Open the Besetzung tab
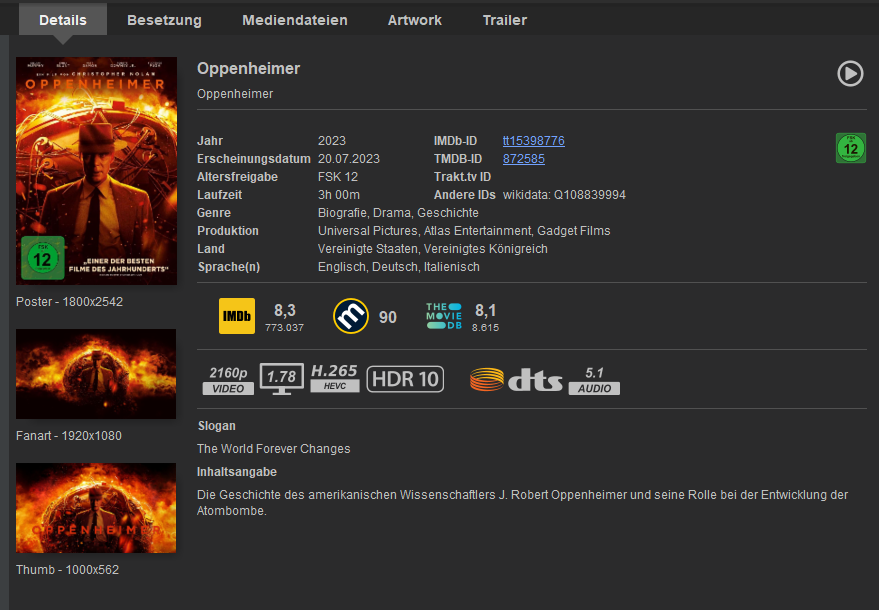879x610 pixels. pos(164,20)
